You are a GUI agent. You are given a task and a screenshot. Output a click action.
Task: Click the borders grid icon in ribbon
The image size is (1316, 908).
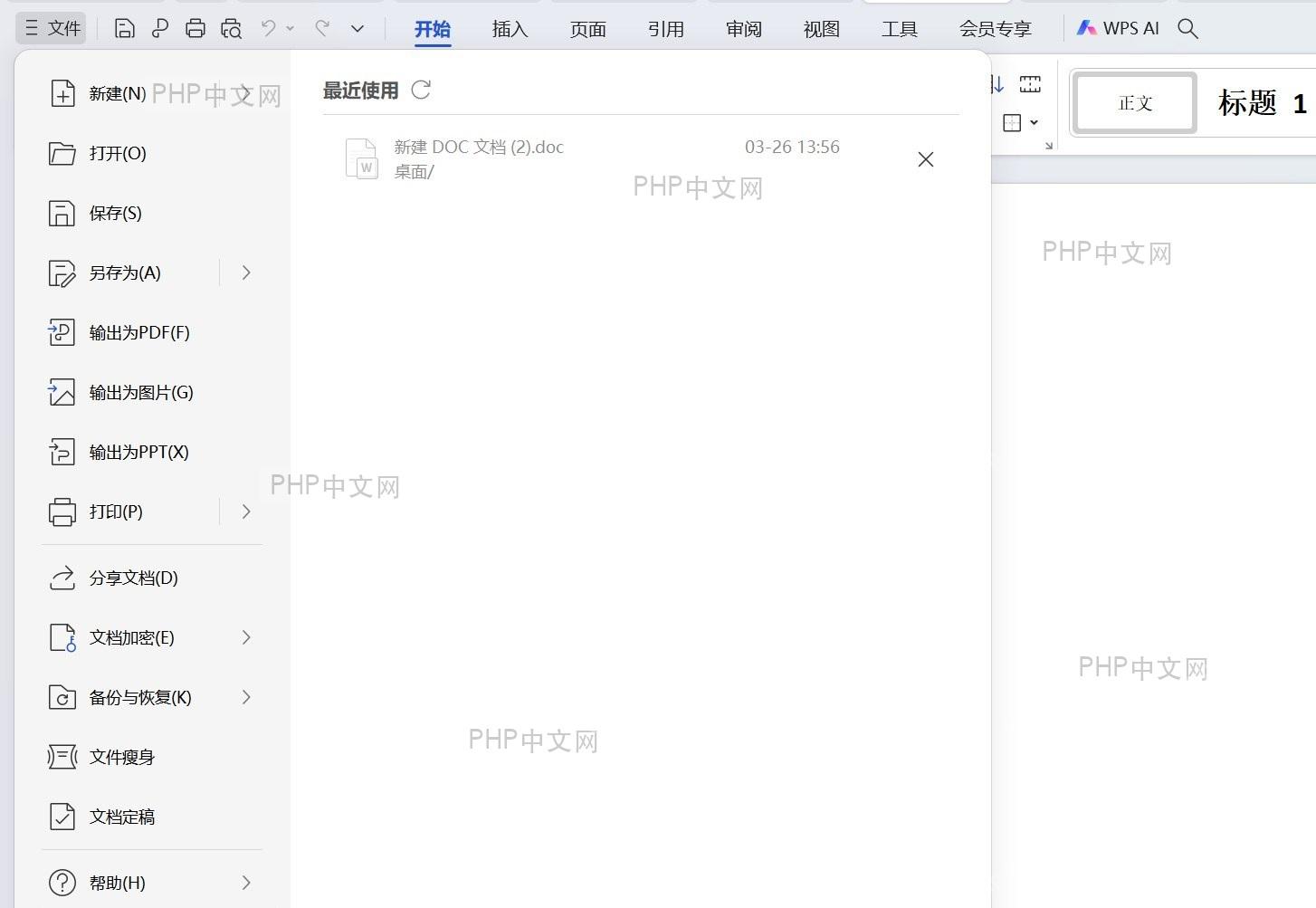(1013, 122)
